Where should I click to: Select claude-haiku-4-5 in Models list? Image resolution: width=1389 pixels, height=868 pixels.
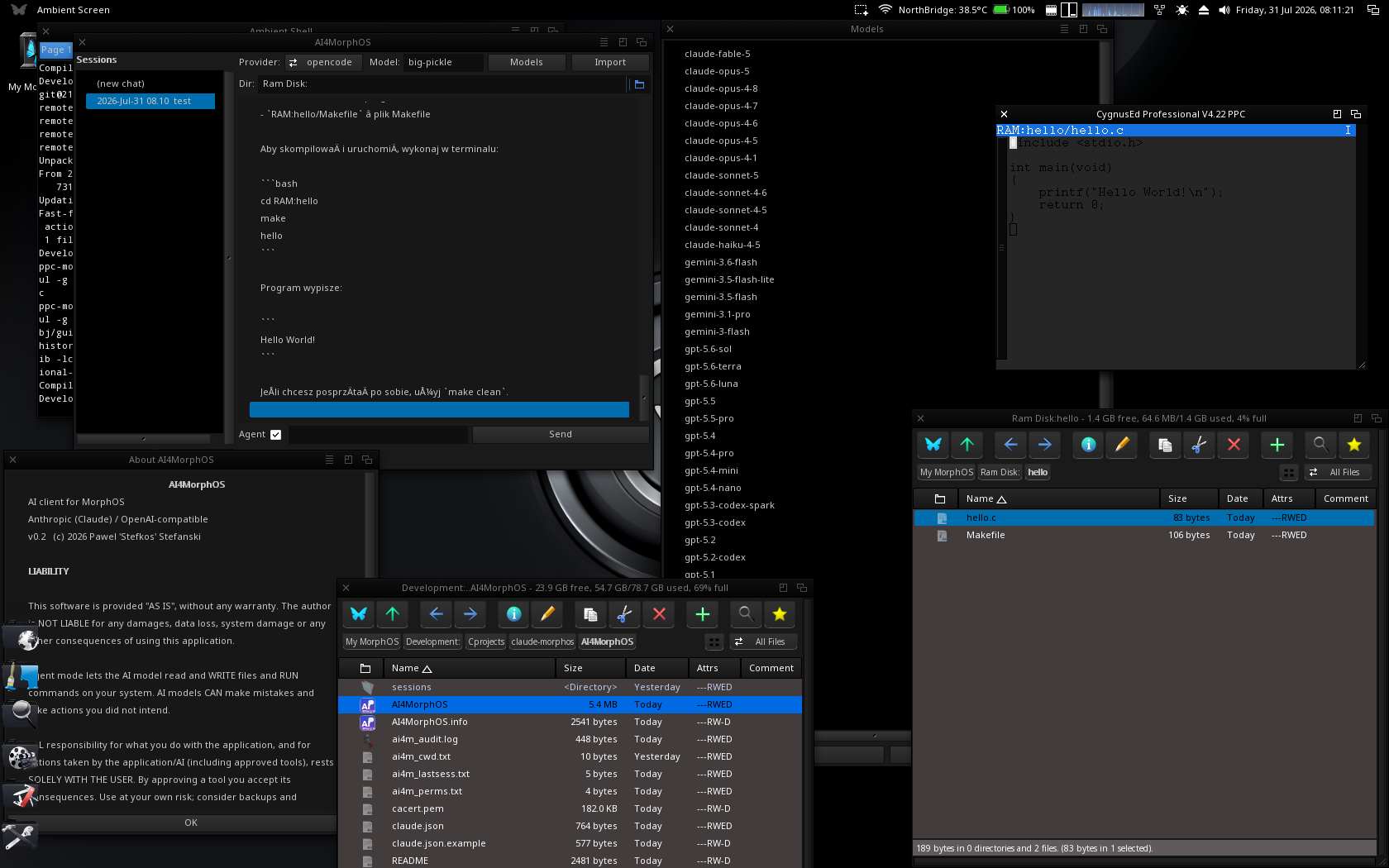[x=723, y=246]
